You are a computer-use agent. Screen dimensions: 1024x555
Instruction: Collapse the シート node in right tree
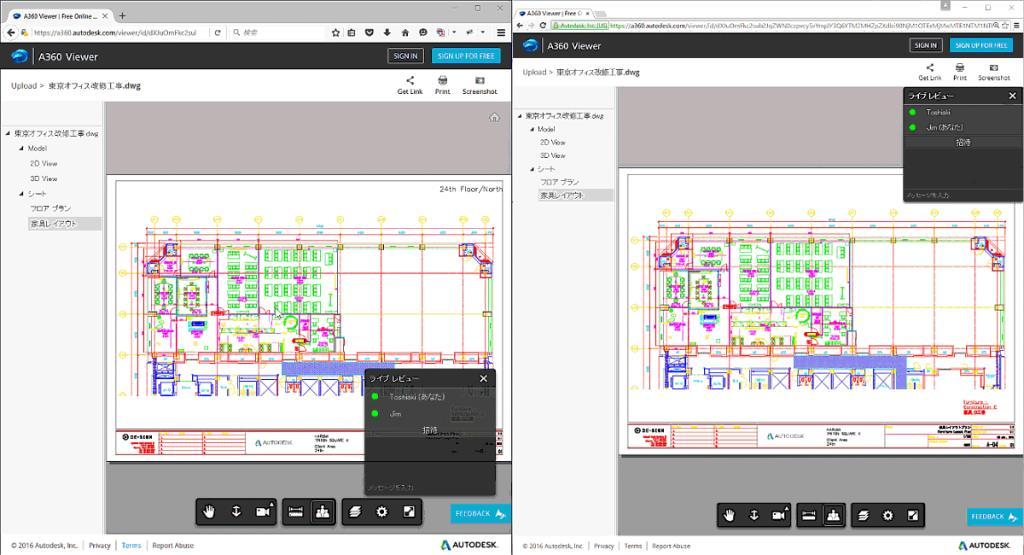[x=532, y=169]
